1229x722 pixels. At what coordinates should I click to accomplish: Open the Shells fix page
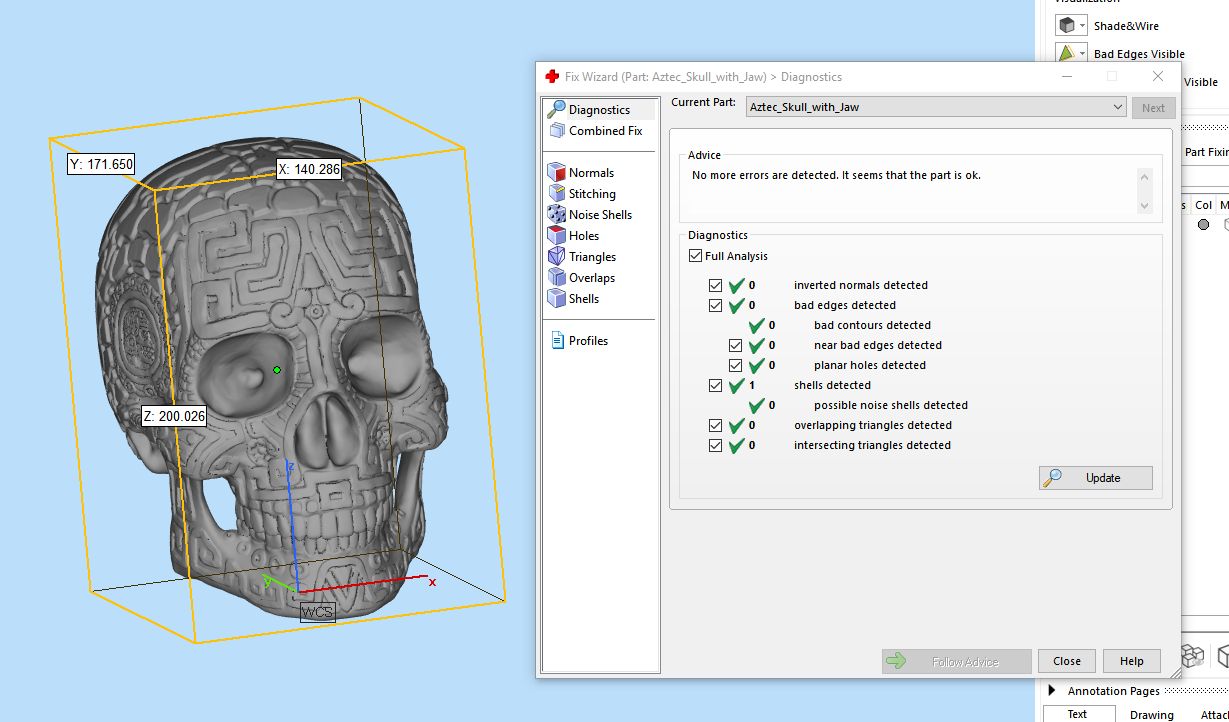(584, 299)
